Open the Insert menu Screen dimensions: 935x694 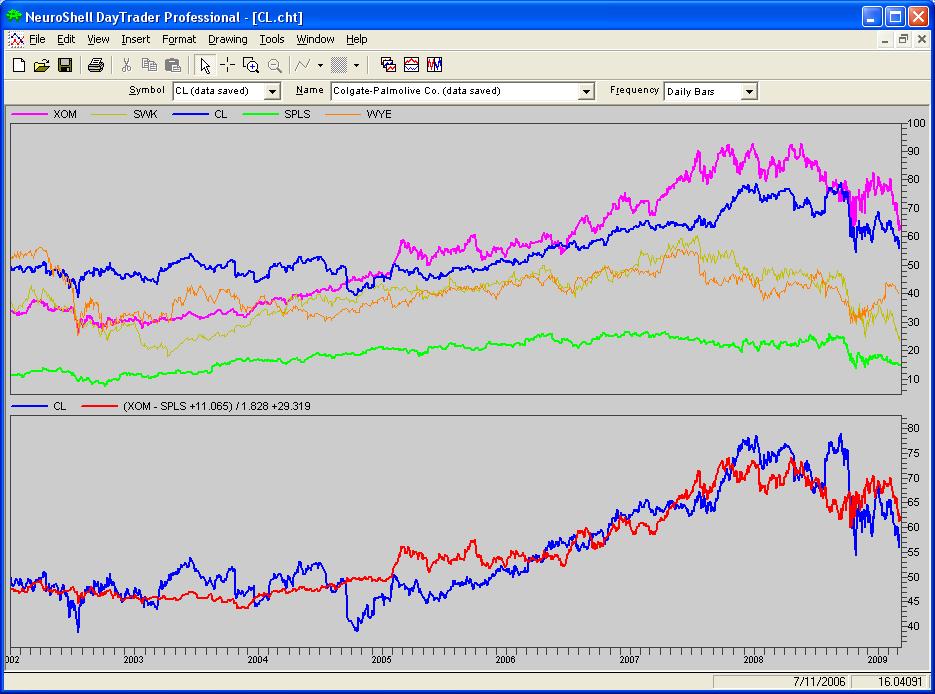click(x=135, y=39)
